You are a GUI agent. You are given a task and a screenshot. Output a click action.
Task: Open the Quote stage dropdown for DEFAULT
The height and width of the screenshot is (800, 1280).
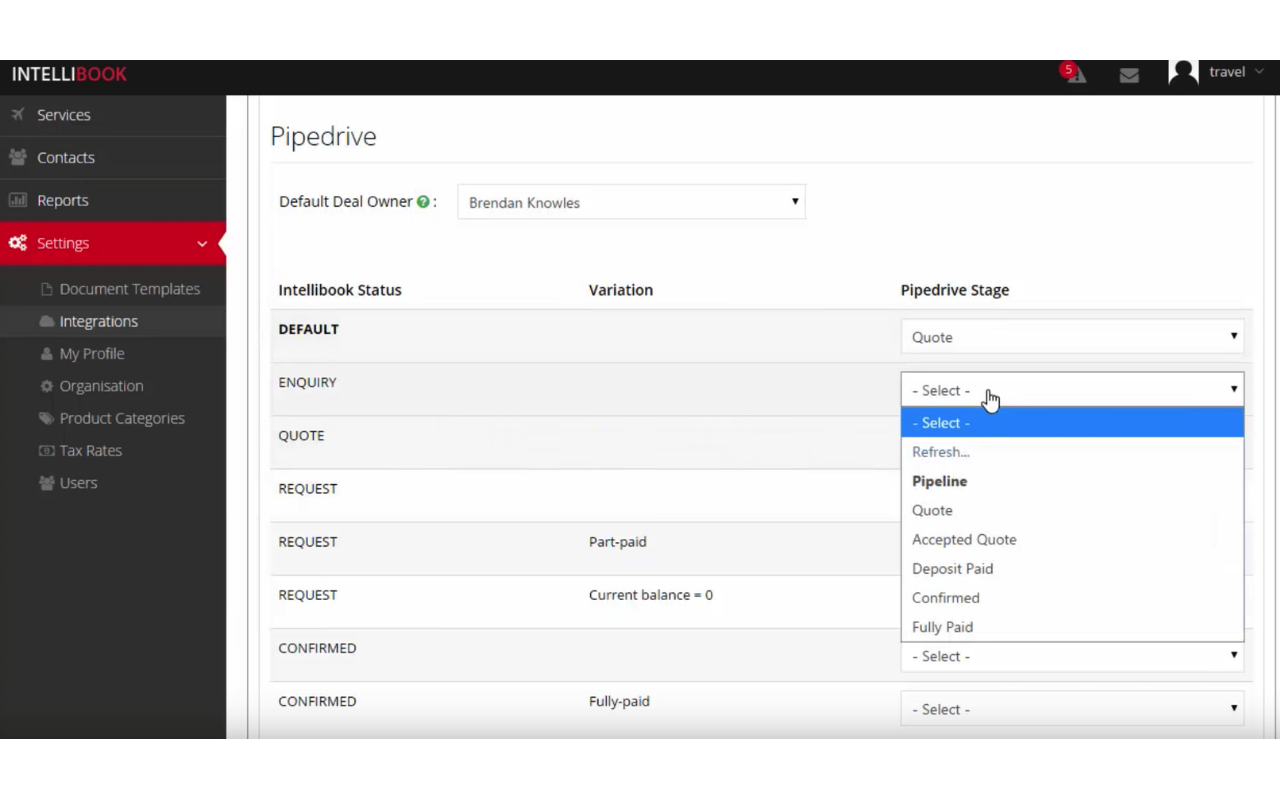[x=1071, y=337]
